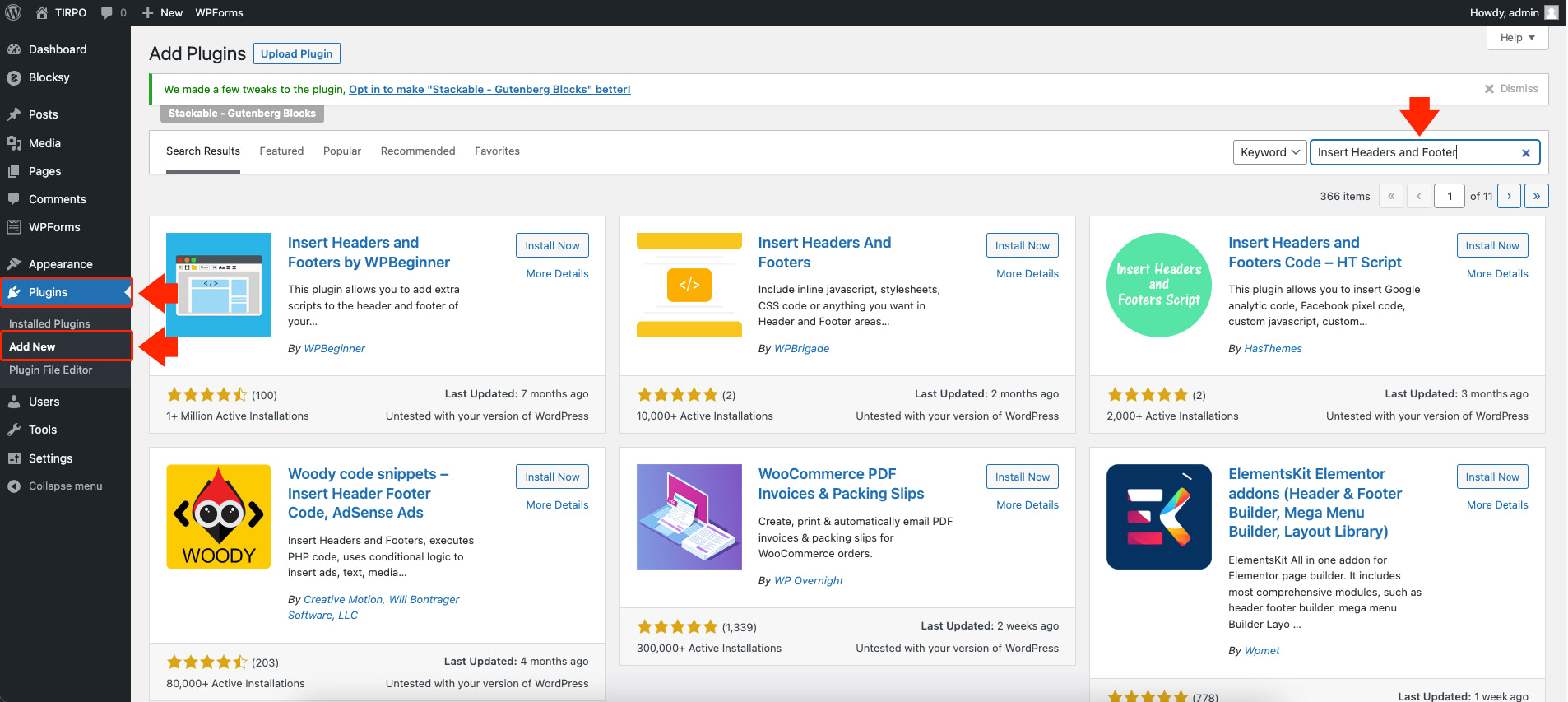
Task: Open ElementsKit plugin icon
Action: pos(1158,517)
